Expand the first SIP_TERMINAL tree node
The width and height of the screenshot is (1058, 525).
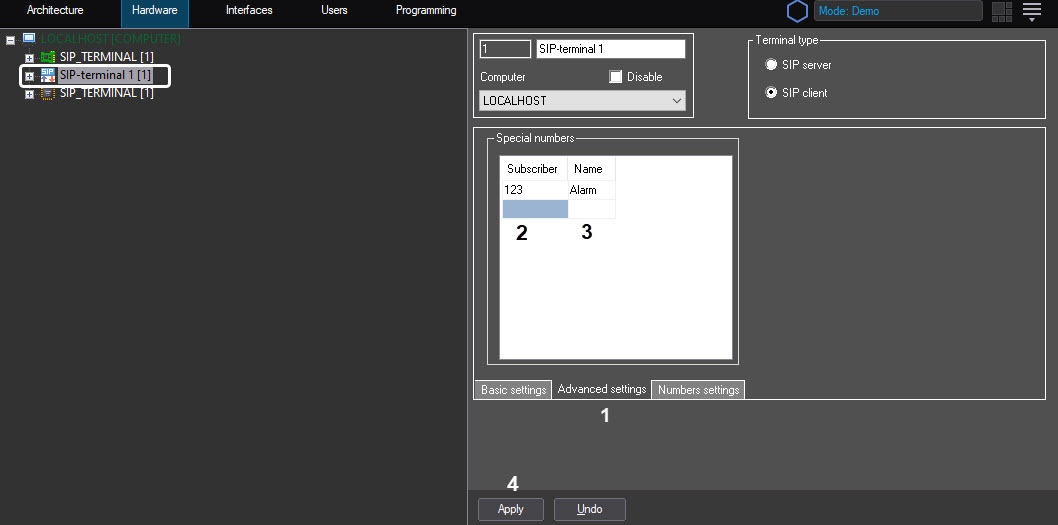tap(29, 58)
